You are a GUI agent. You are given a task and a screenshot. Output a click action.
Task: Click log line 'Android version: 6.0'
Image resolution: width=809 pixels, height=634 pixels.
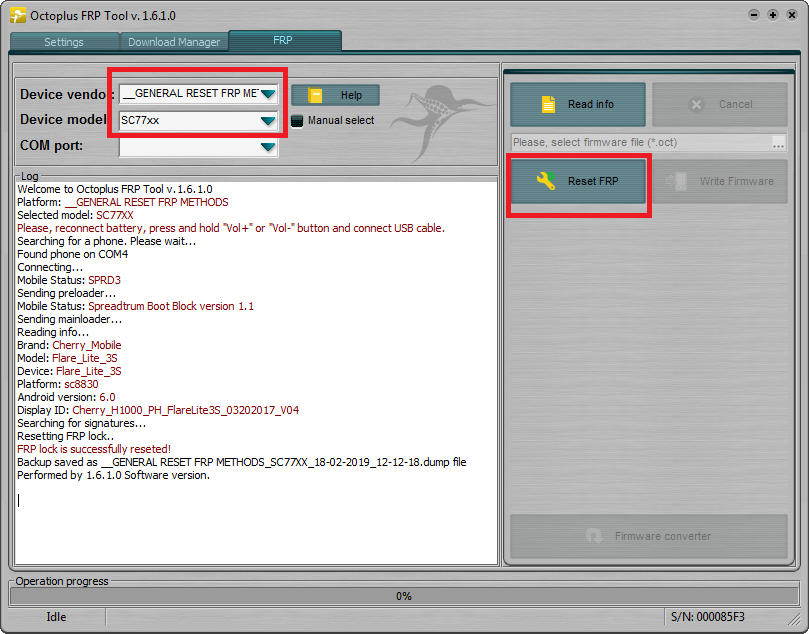pos(66,397)
